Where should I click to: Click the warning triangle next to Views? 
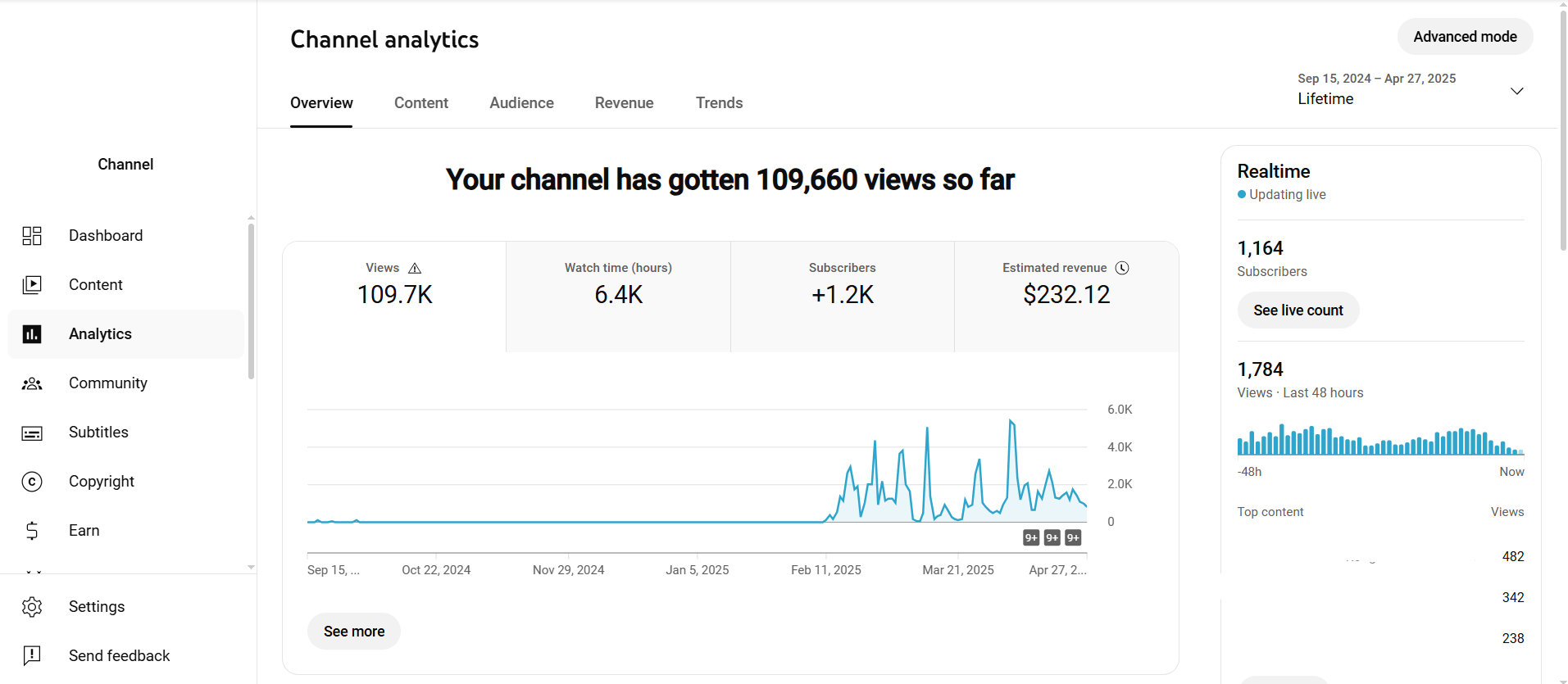pos(415,268)
